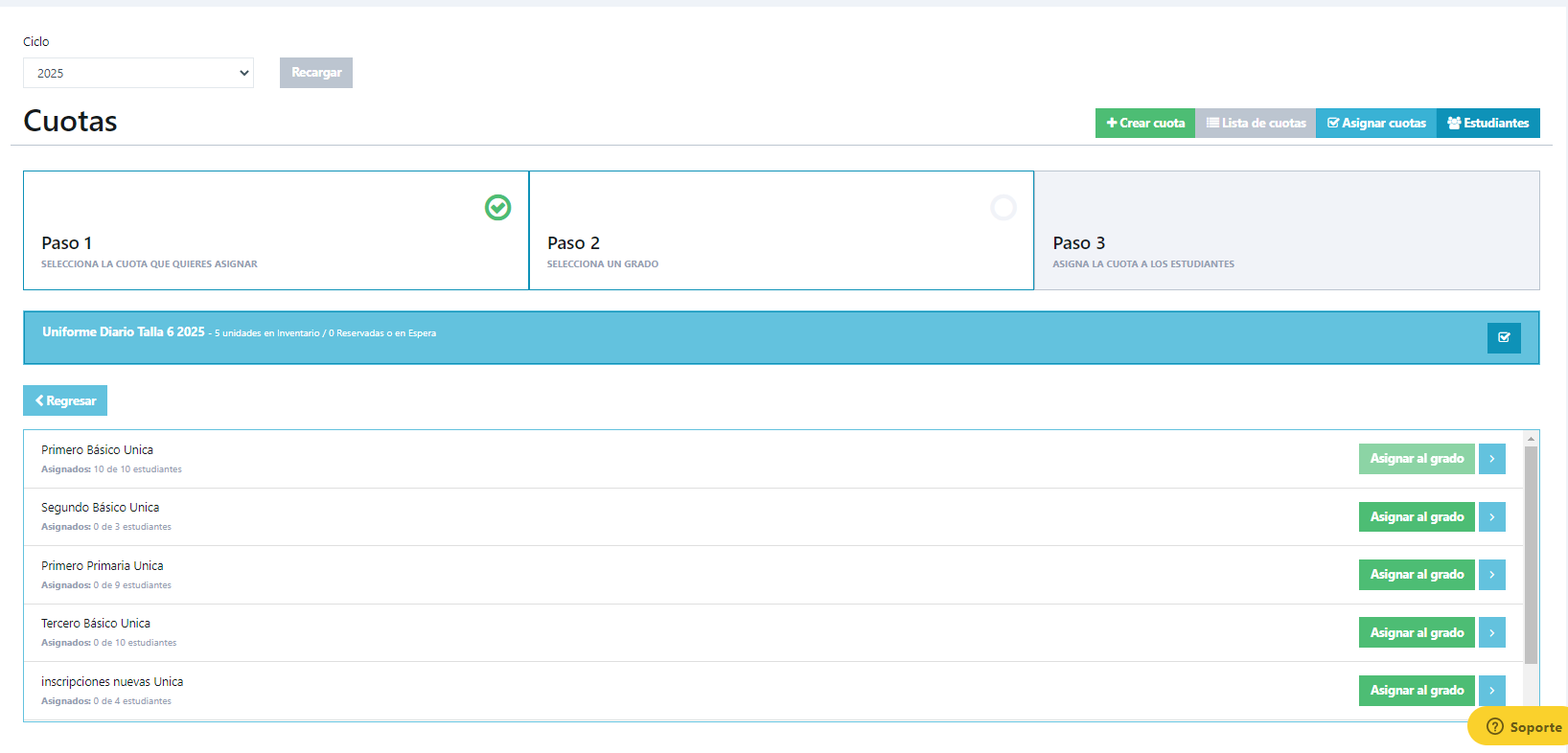Viewport: 1568px width, 753px height.
Task: Select the Paso 1 step card
Action: (276, 230)
